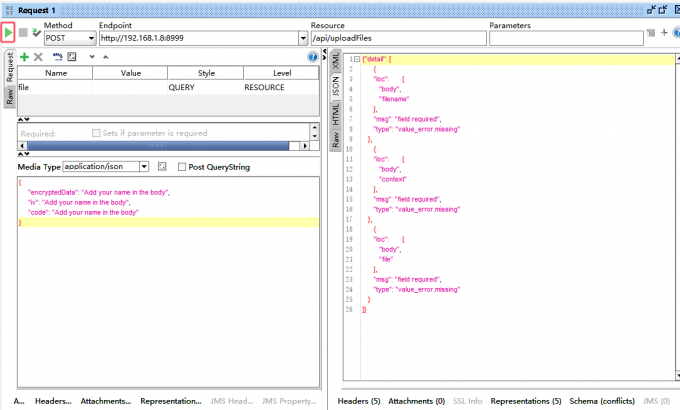Open the response Headers (5) tab
The image size is (680, 410).
click(x=359, y=401)
